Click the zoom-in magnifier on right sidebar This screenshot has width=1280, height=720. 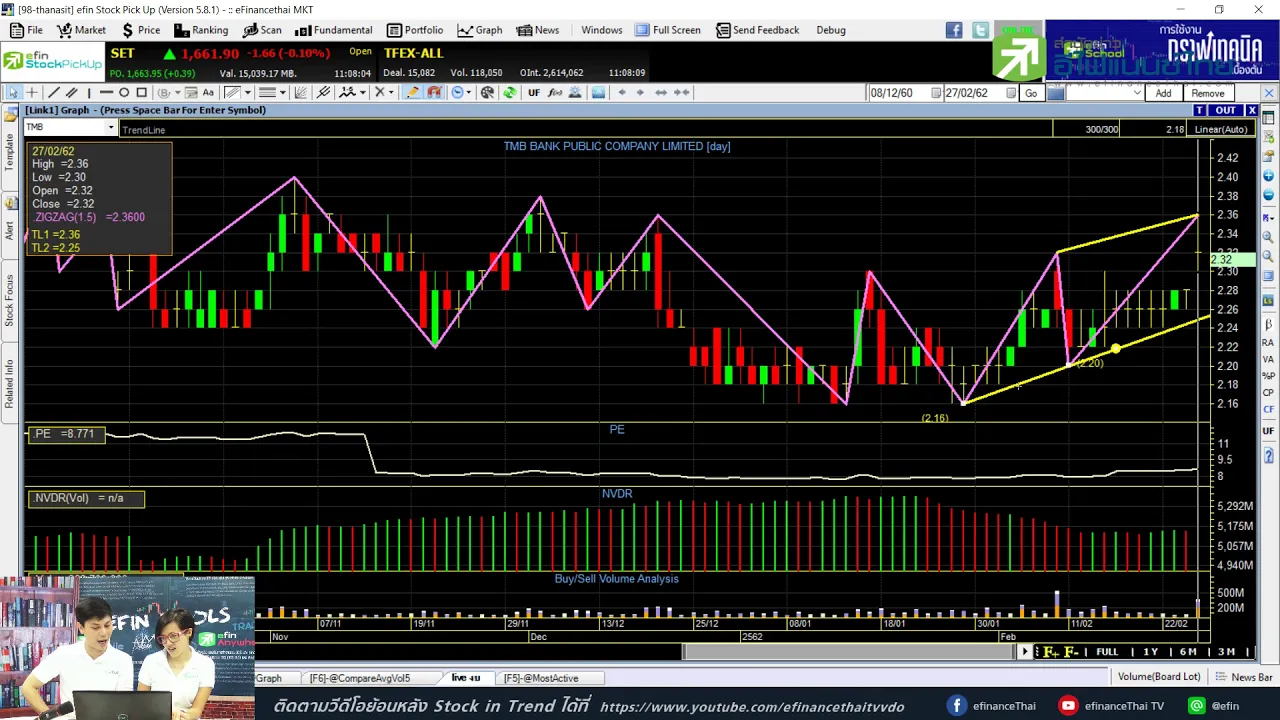click(x=1268, y=237)
